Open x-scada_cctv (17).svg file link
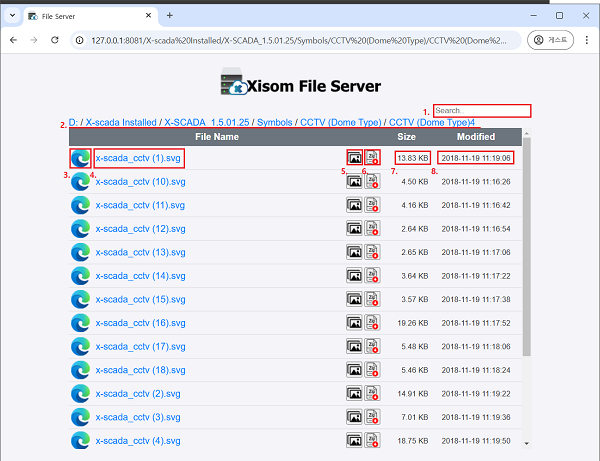 [140, 347]
